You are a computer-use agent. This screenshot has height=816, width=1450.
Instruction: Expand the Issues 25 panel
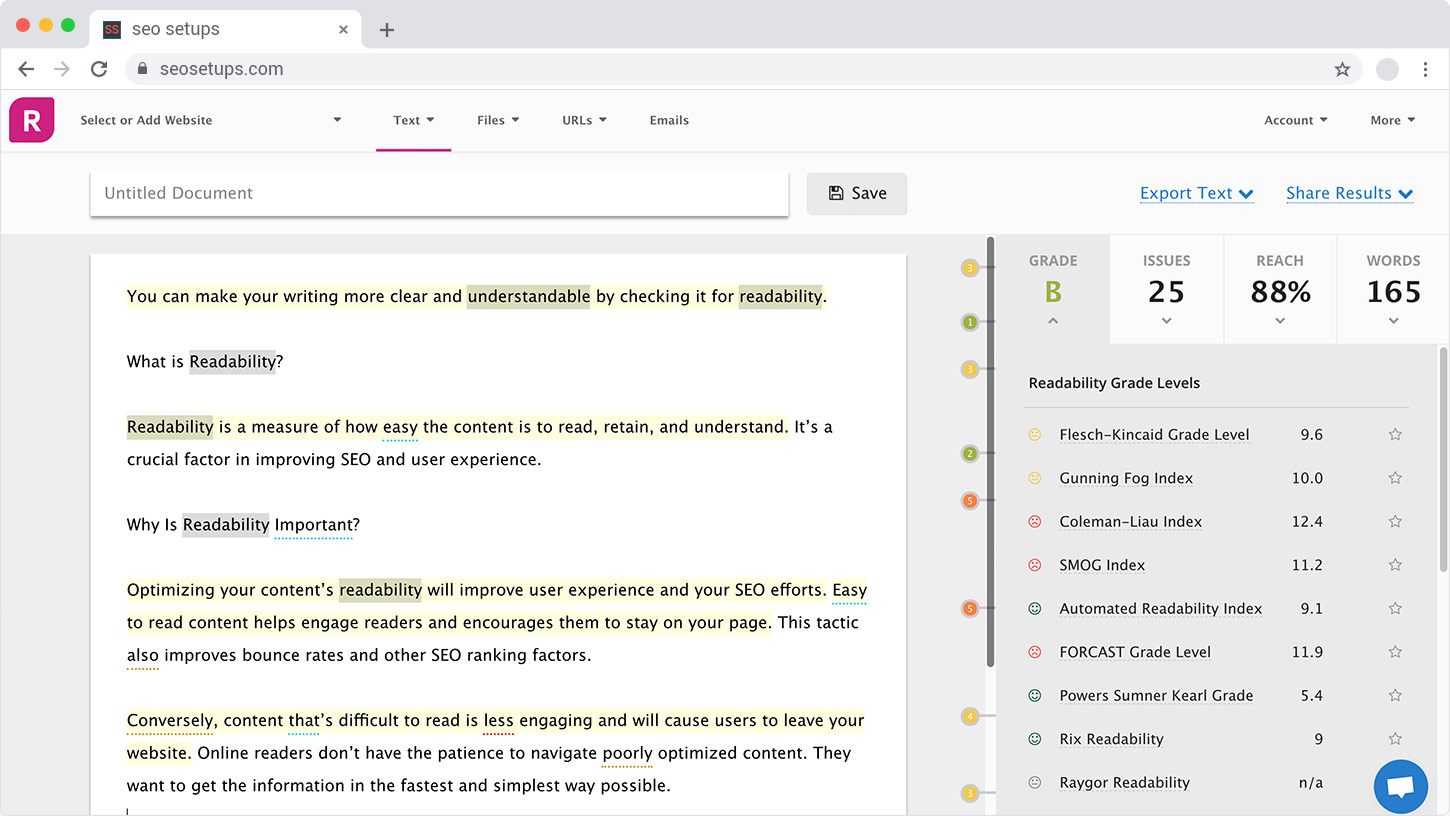[x=1166, y=321]
